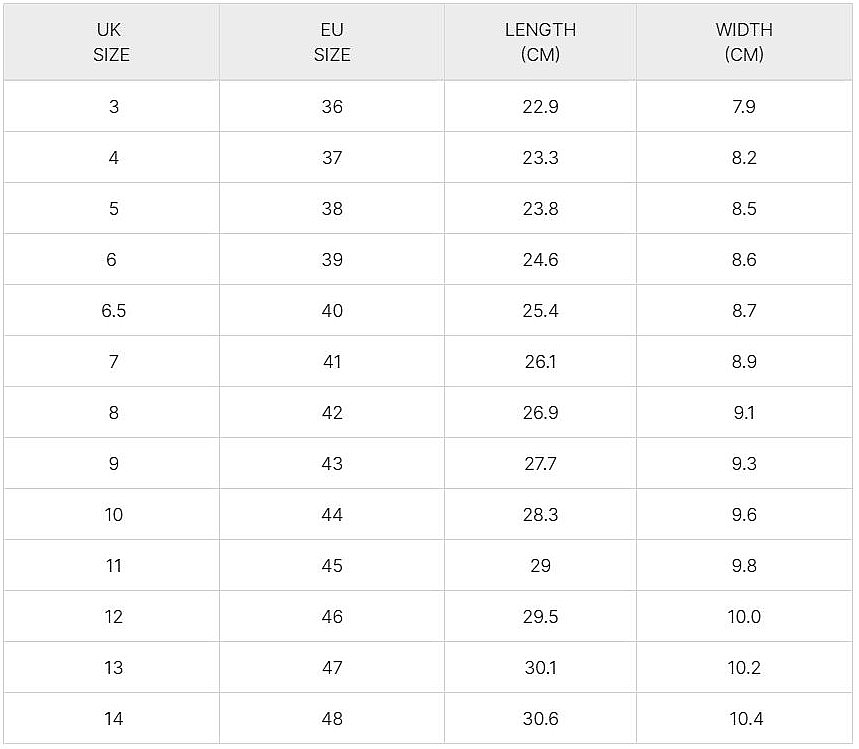Click the length value 30.6
This screenshot has height=749, width=859.
coord(540,719)
